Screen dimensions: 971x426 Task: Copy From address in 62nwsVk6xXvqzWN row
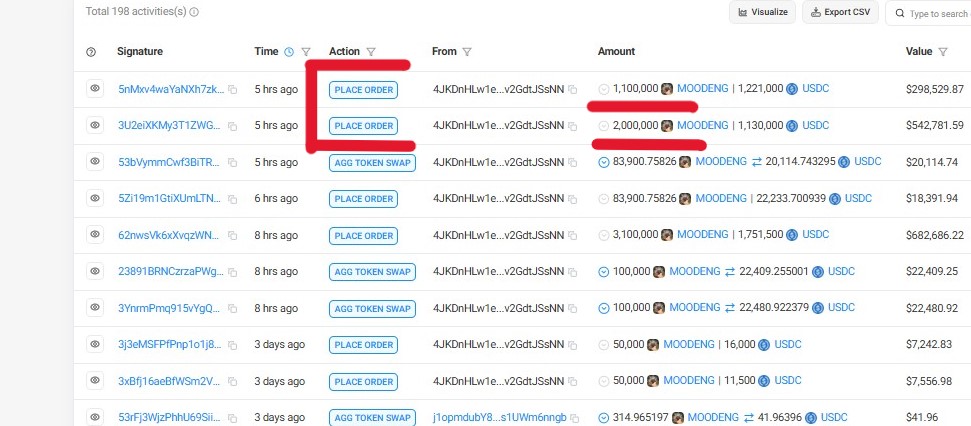(573, 235)
